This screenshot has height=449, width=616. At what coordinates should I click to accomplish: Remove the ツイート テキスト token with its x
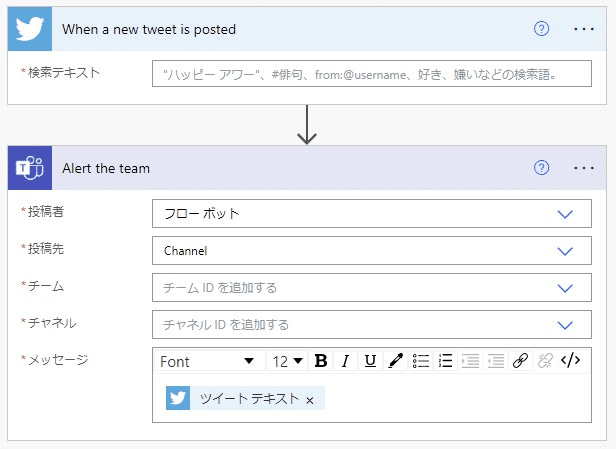310,400
